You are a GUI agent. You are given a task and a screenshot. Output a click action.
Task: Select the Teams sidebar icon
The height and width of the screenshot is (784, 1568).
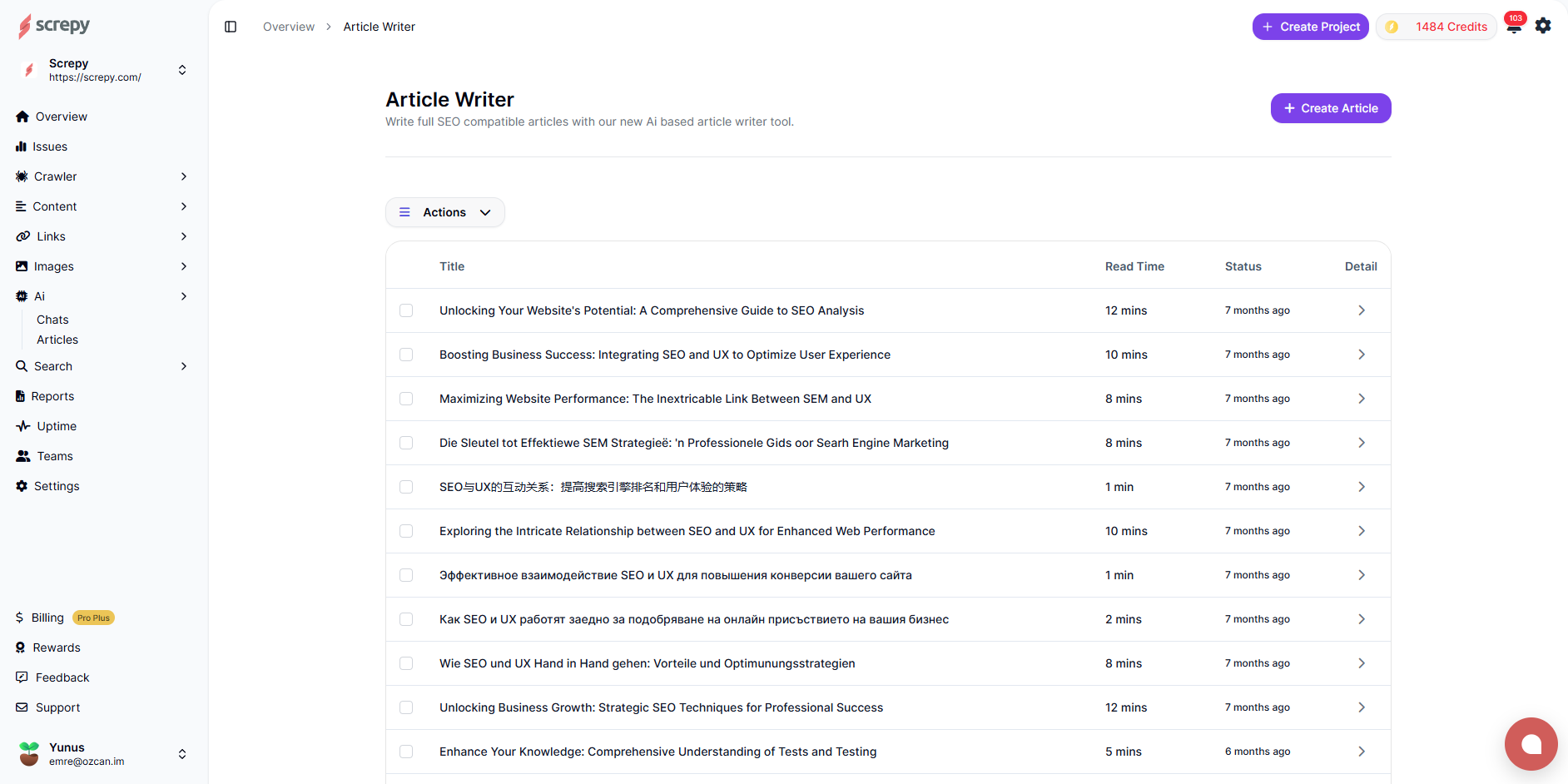pyautogui.click(x=22, y=455)
